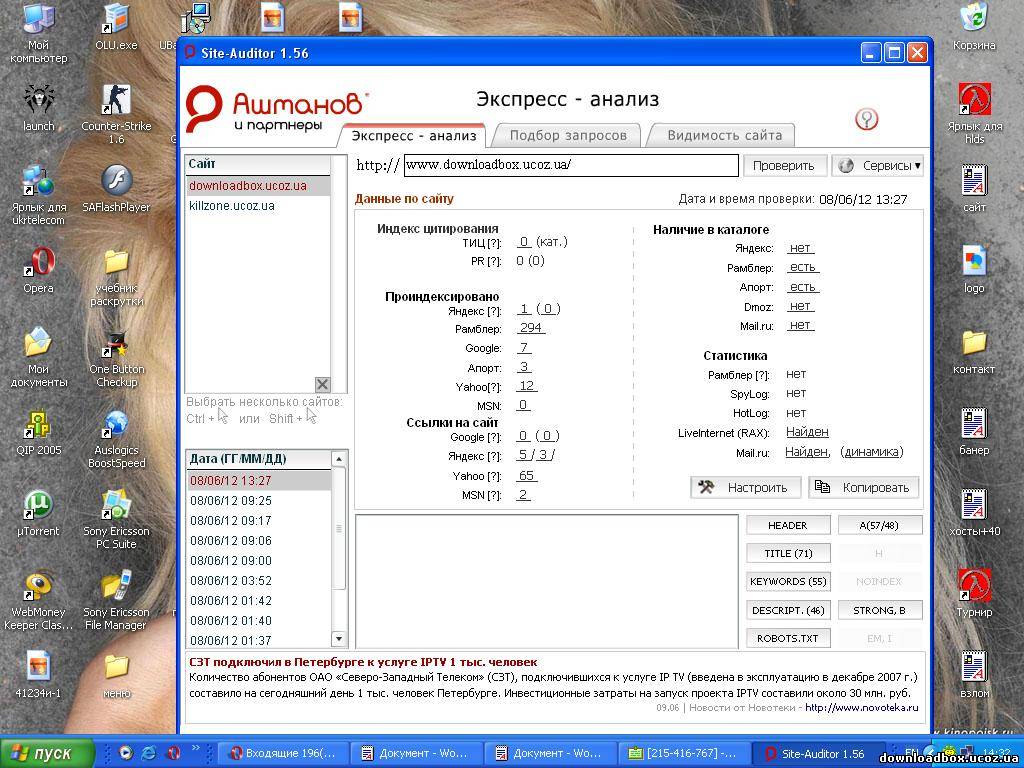Launch Internet Explorer from the quick launch bar
Image resolution: width=1024 pixels, height=768 pixels.
click(149, 753)
